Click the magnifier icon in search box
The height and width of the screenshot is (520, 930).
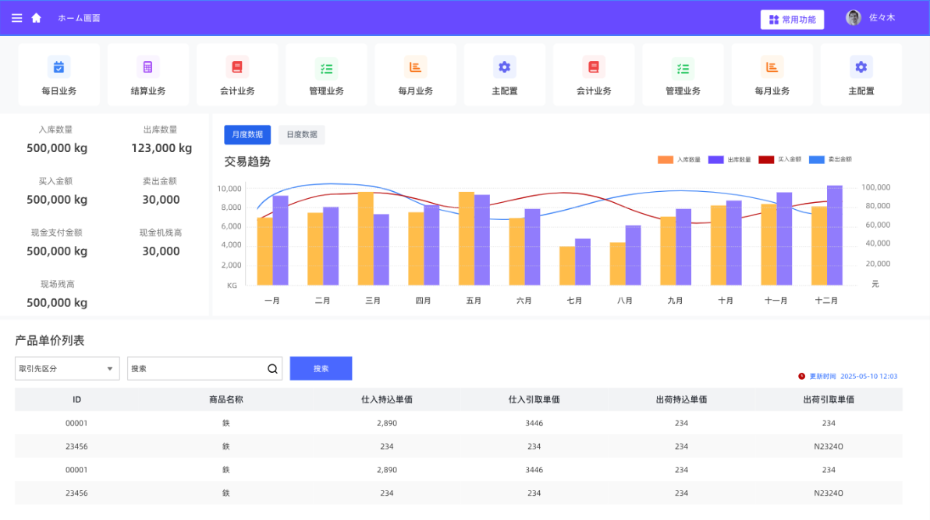pos(272,369)
